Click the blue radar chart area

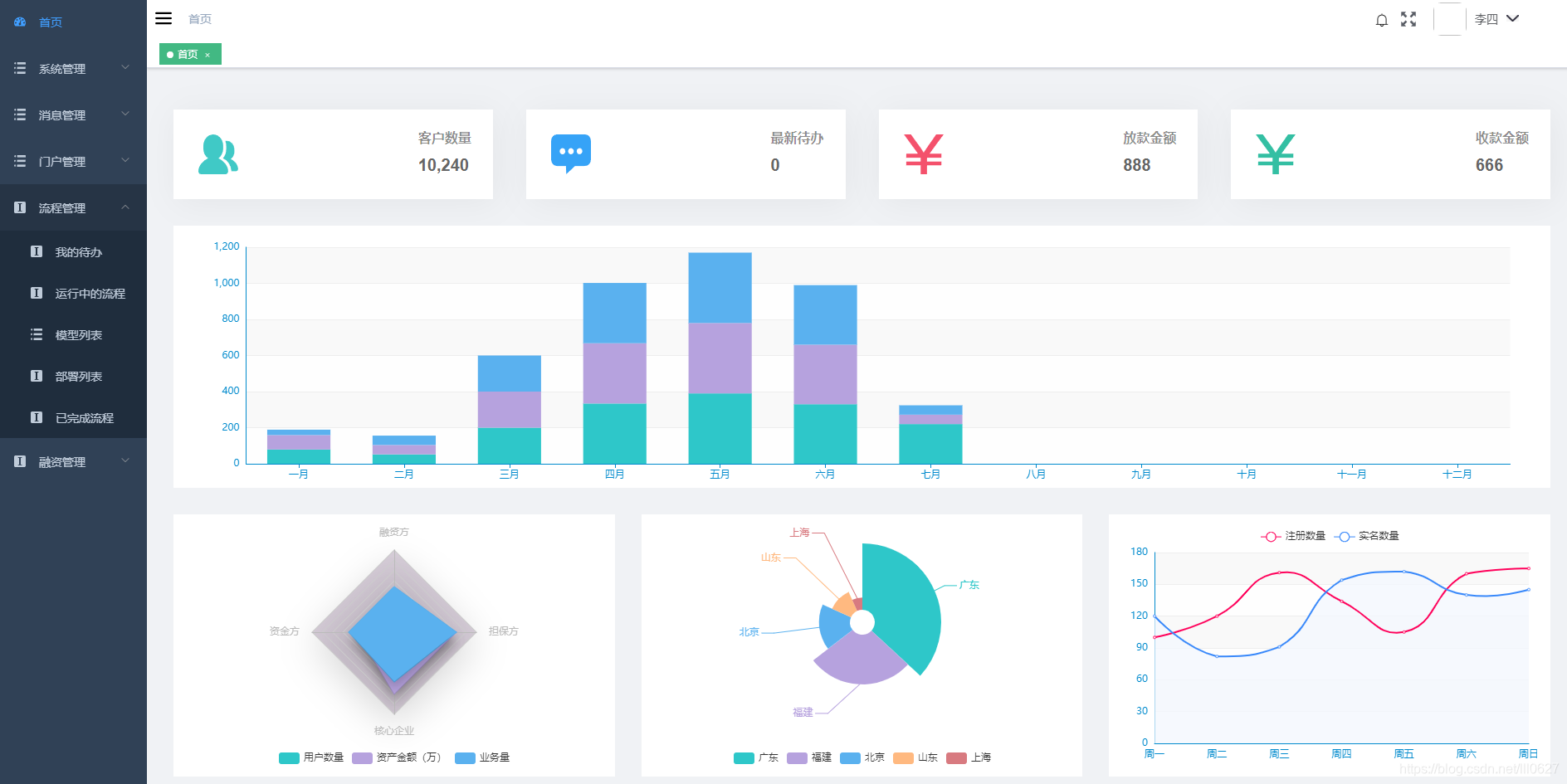point(402,632)
